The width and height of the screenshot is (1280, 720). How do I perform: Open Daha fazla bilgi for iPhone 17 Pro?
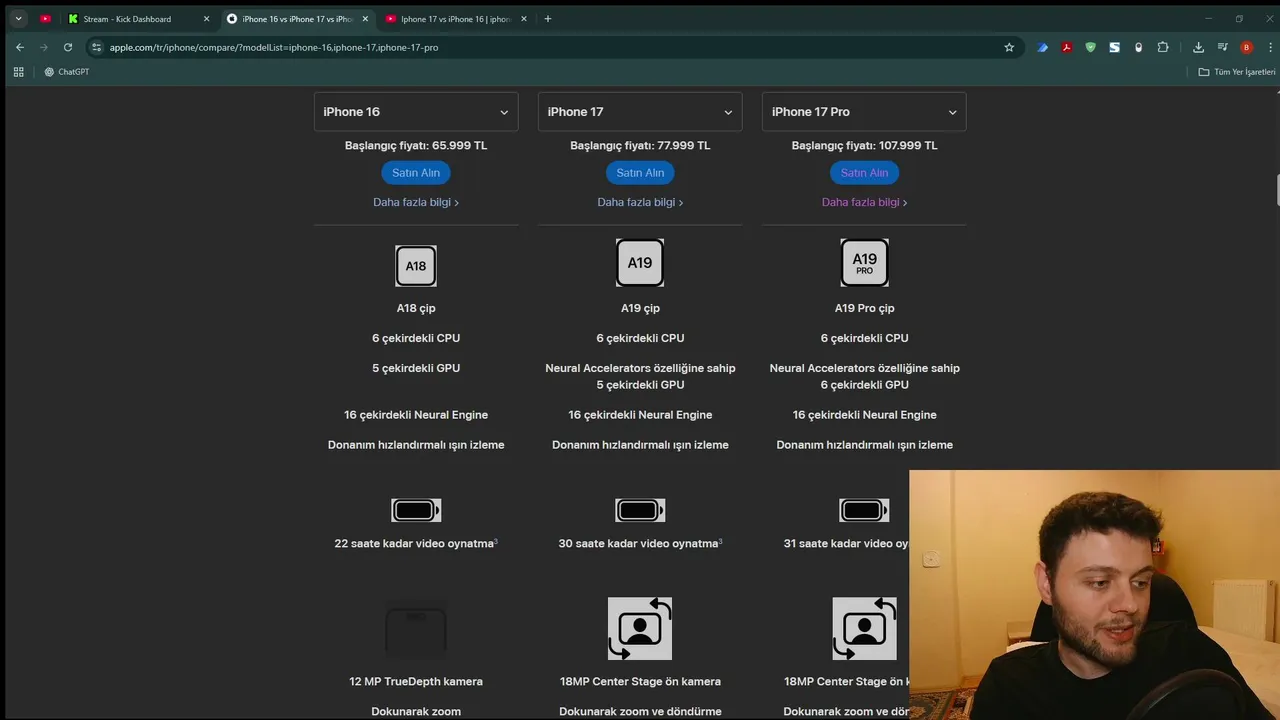pyautogui.click(x=864, y=202)
